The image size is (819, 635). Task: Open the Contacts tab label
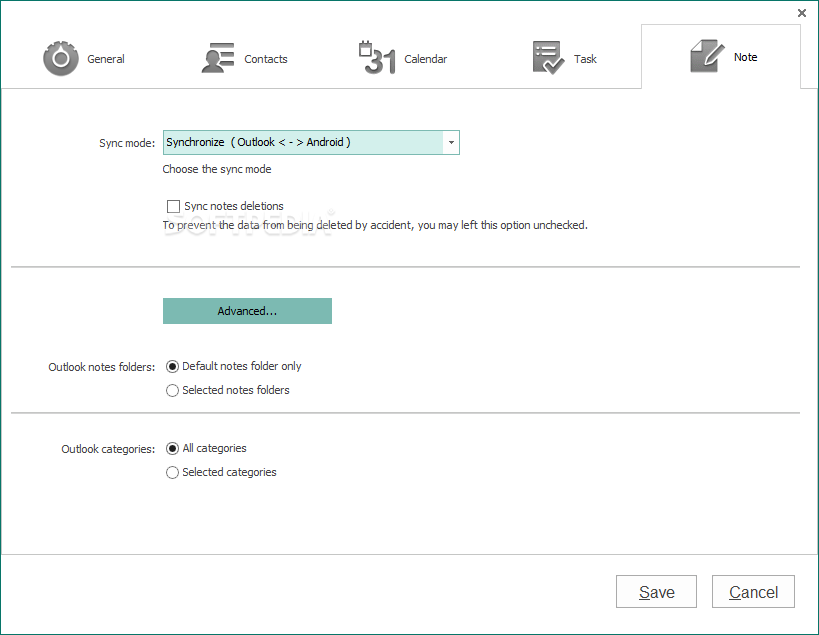tap(266, 59)
